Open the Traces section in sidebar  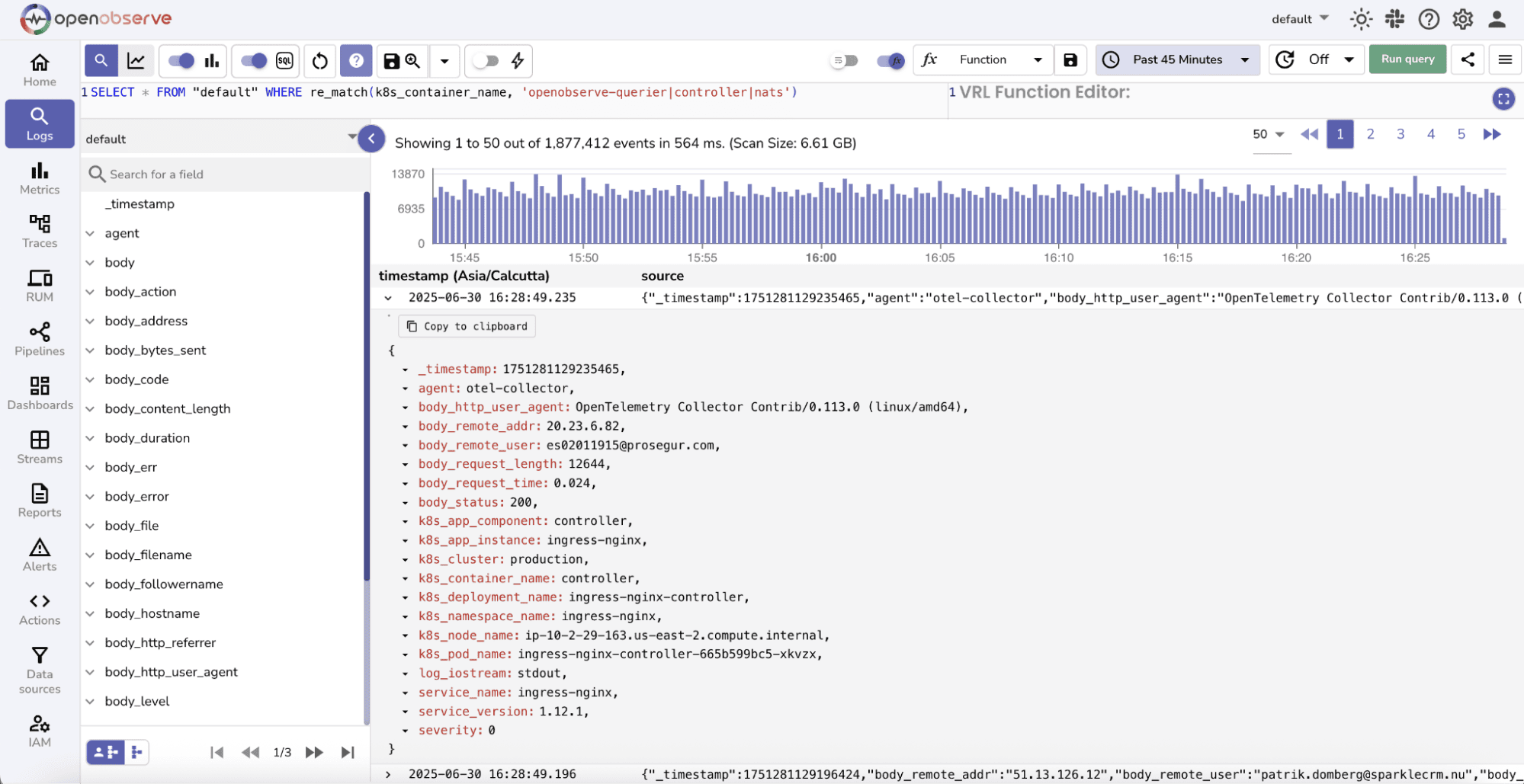pos(39,231)
